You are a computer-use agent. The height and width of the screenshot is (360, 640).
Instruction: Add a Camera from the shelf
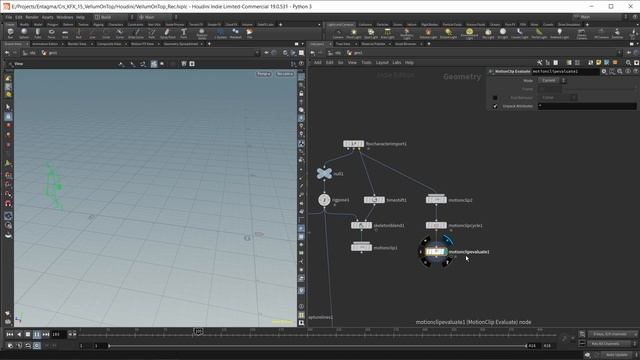[x=338, y=33]
